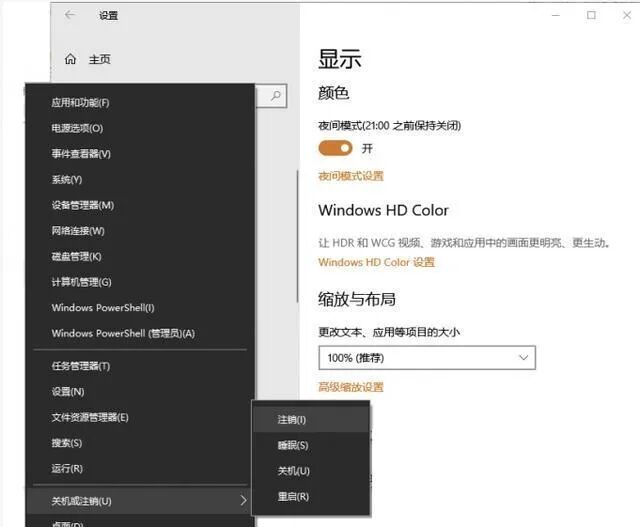640x527 pixels.
Task: Click 注销(I) in the submenu
Action: [311, 420]
